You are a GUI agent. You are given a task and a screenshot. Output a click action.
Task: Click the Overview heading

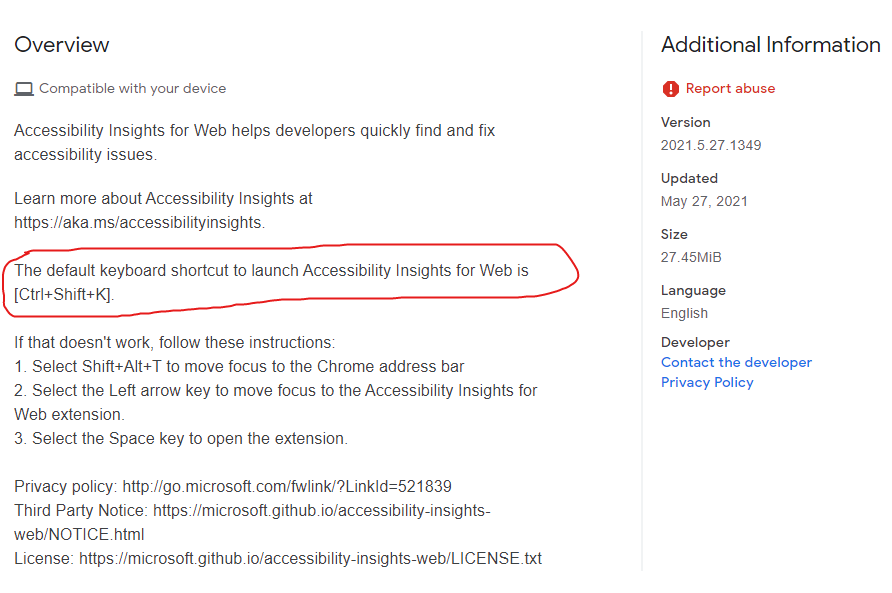(61, 45)
